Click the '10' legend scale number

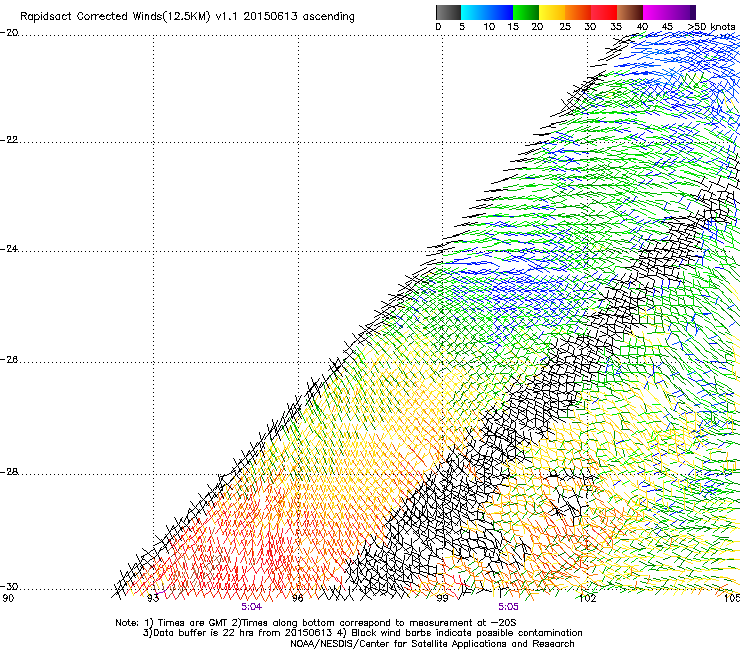point(489,27)
